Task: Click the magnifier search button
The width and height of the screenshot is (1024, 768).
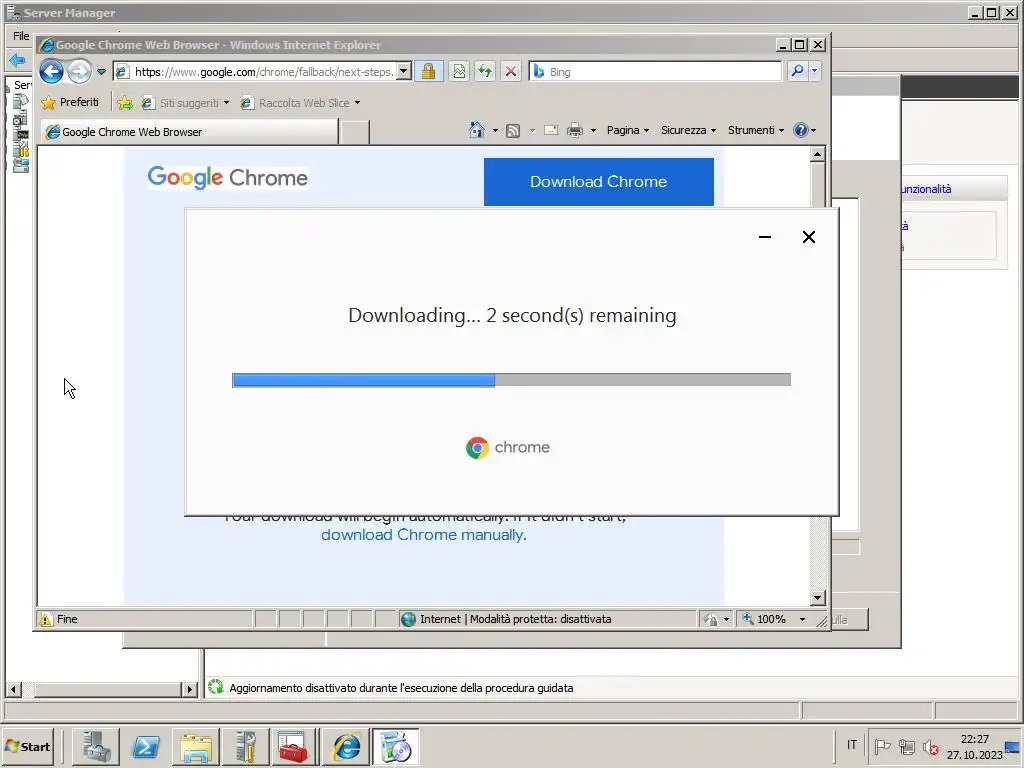Action: (797, 71)
